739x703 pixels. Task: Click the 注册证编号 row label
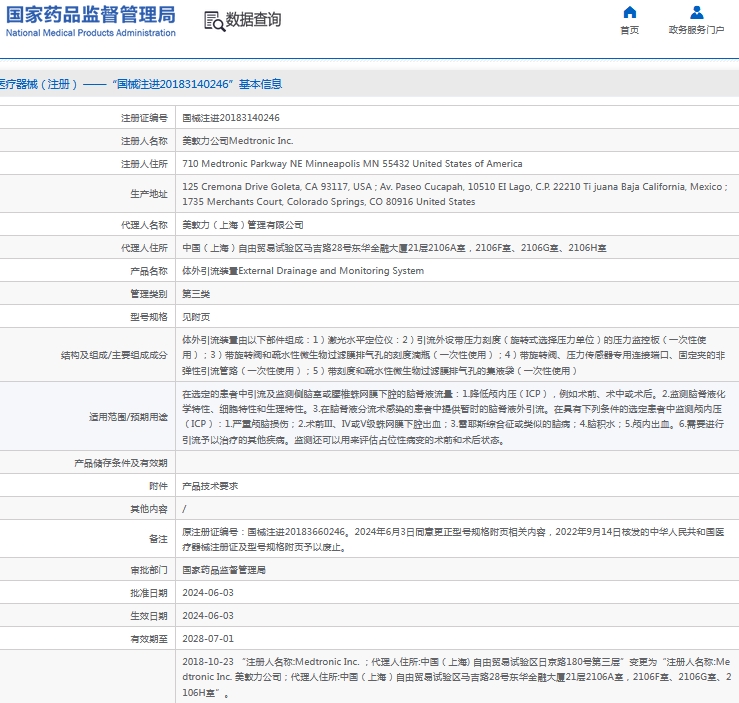click(144, 118)
